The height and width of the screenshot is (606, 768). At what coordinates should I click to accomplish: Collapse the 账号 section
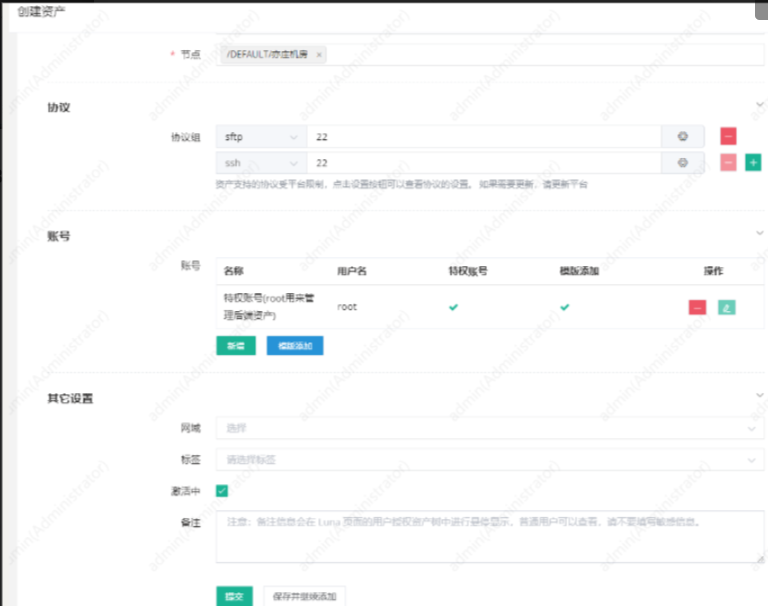[759, 235]
